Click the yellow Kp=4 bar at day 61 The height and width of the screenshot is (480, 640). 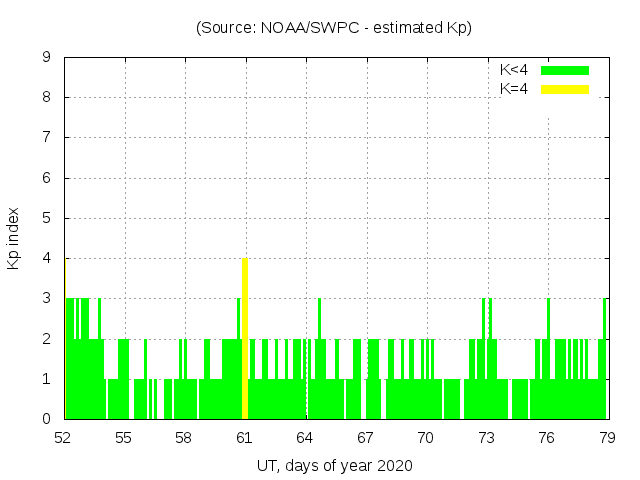[x=245, y=340]
